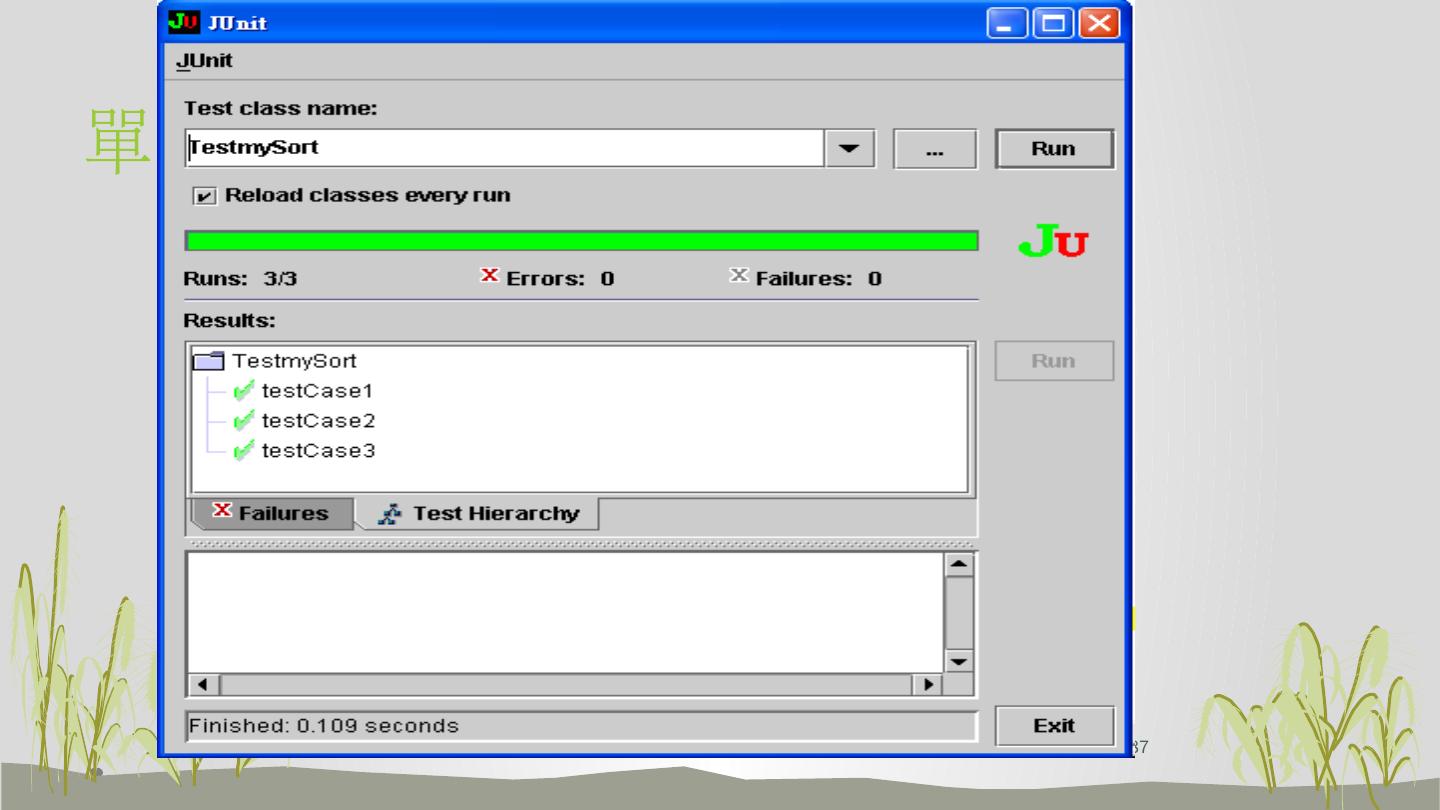This screenshot has width=1440, height=810.
Task: Click the green checkmark beside testCase2
Action: pos(243,421)
